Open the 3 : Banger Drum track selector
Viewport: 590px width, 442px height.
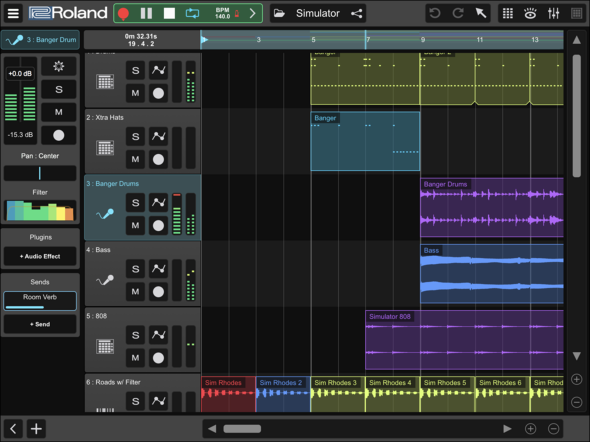[x=40, y=40]
